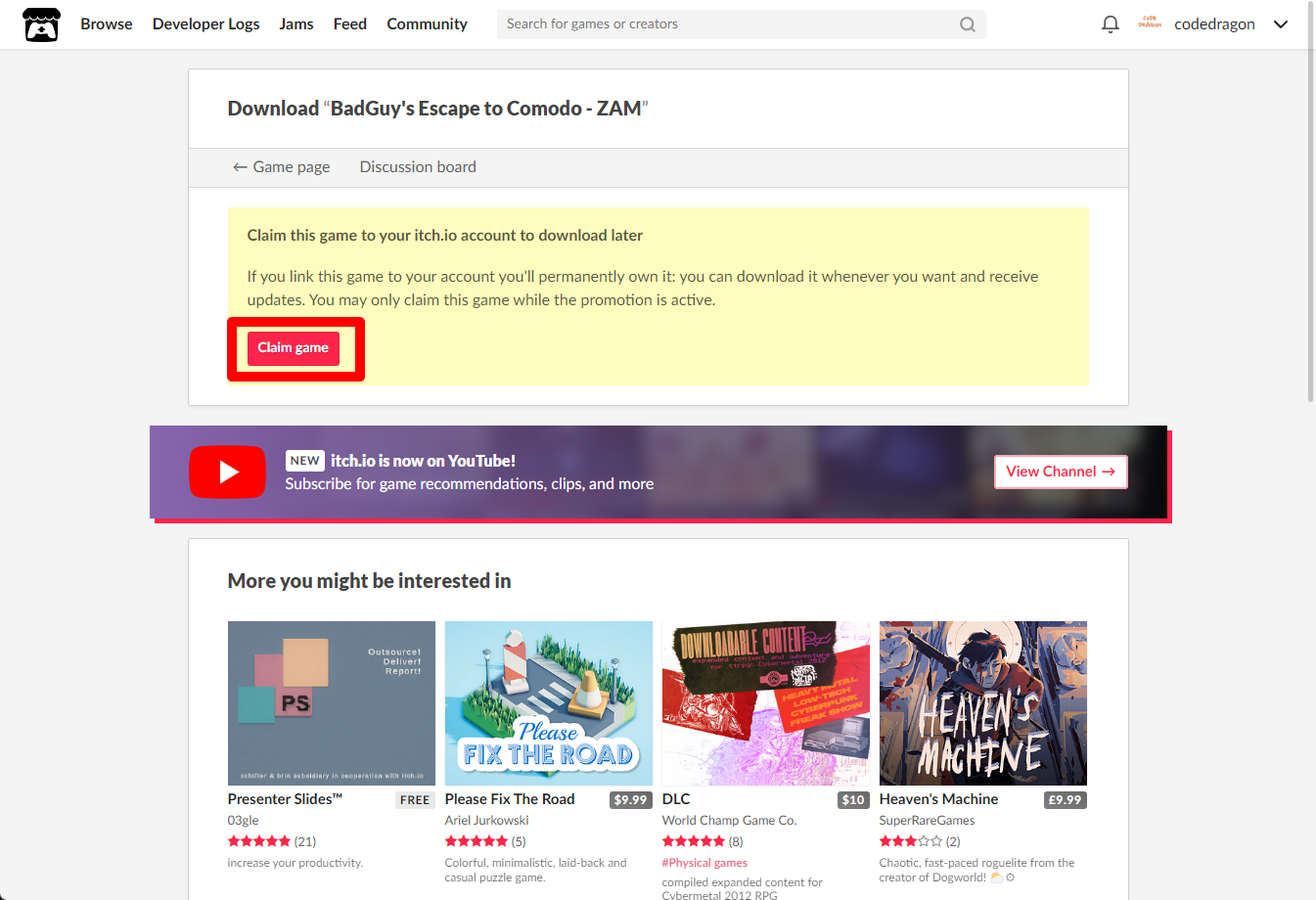This screenshot has height=900, width=1316.
Task: Open the Presenter Slides thumbnail
Action: pyautogui.click(x=332, y=703)
